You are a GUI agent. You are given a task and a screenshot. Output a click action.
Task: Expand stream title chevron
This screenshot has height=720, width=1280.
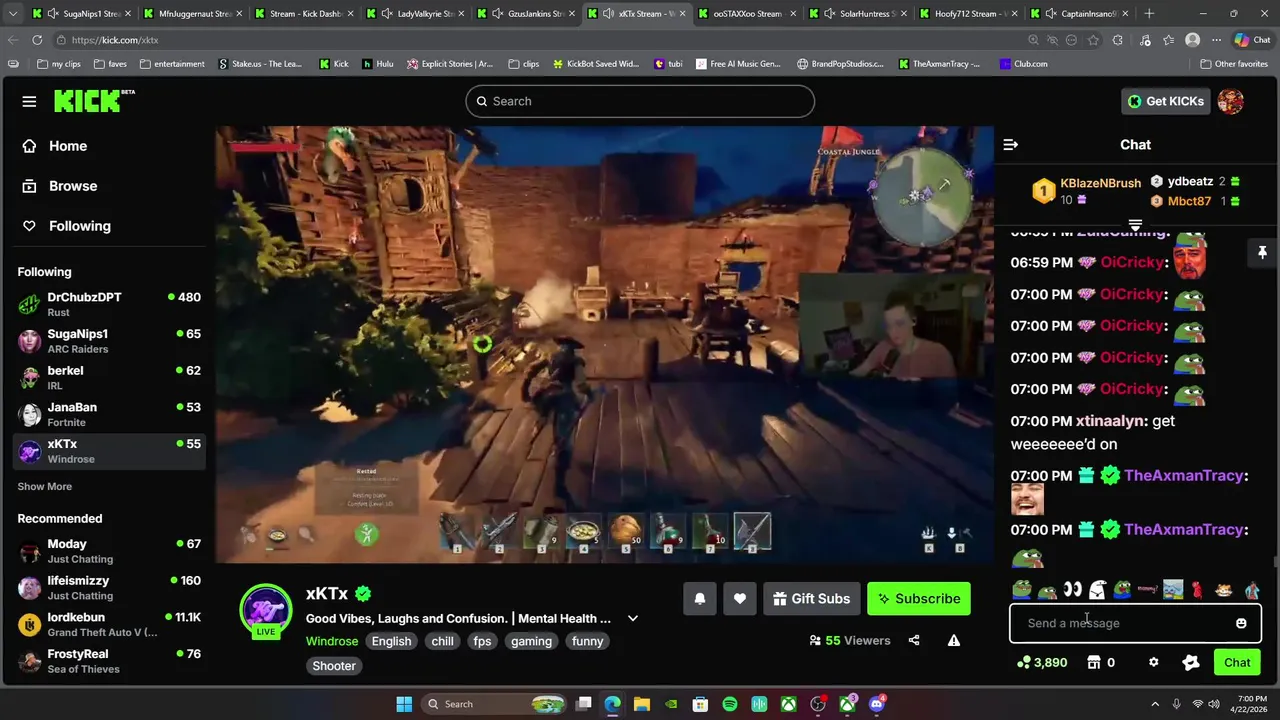point(633,618)
